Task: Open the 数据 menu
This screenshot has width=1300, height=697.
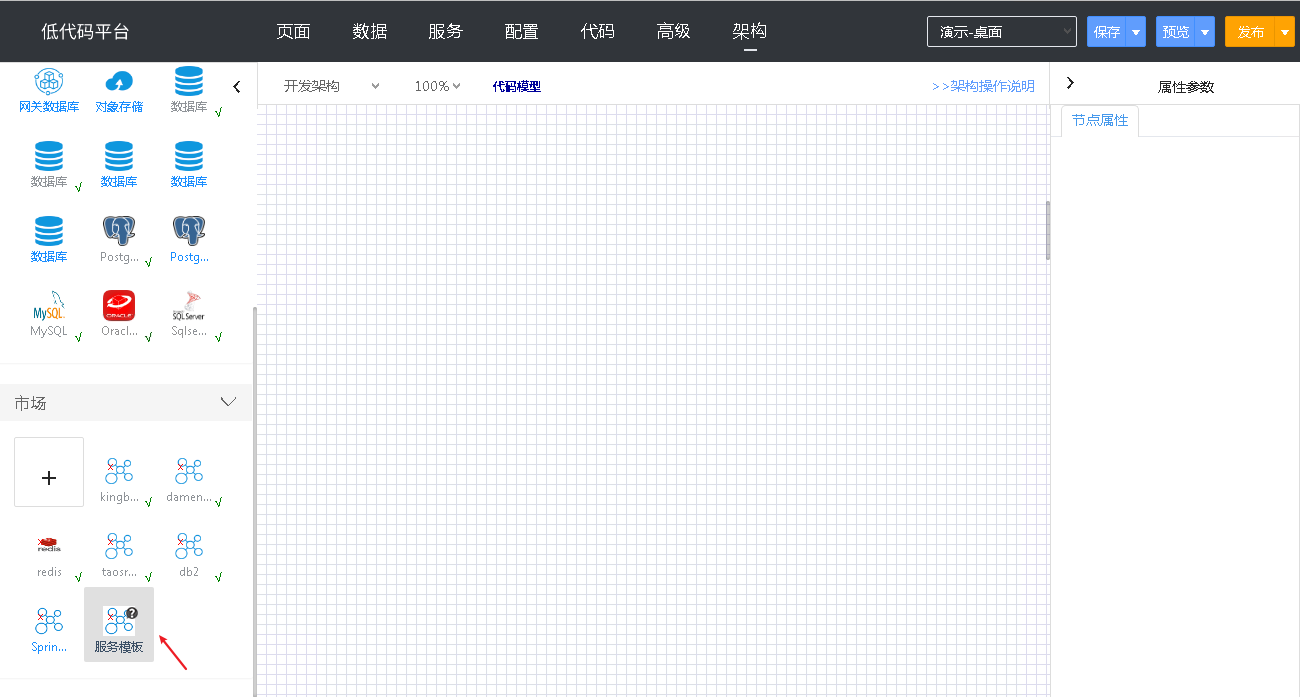Action: [369, 31]
